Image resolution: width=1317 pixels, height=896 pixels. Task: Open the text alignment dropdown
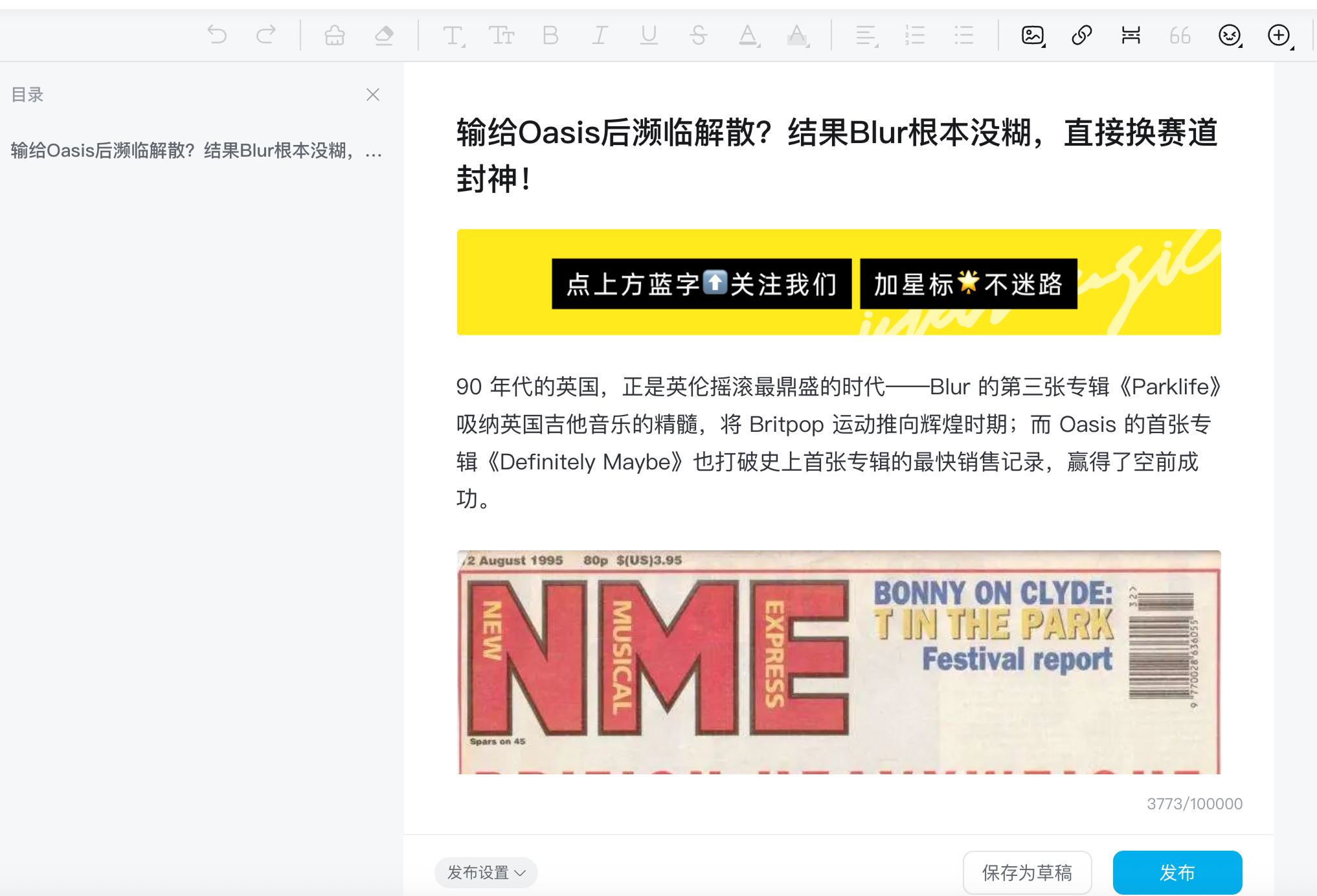click(x=866, y=36)
